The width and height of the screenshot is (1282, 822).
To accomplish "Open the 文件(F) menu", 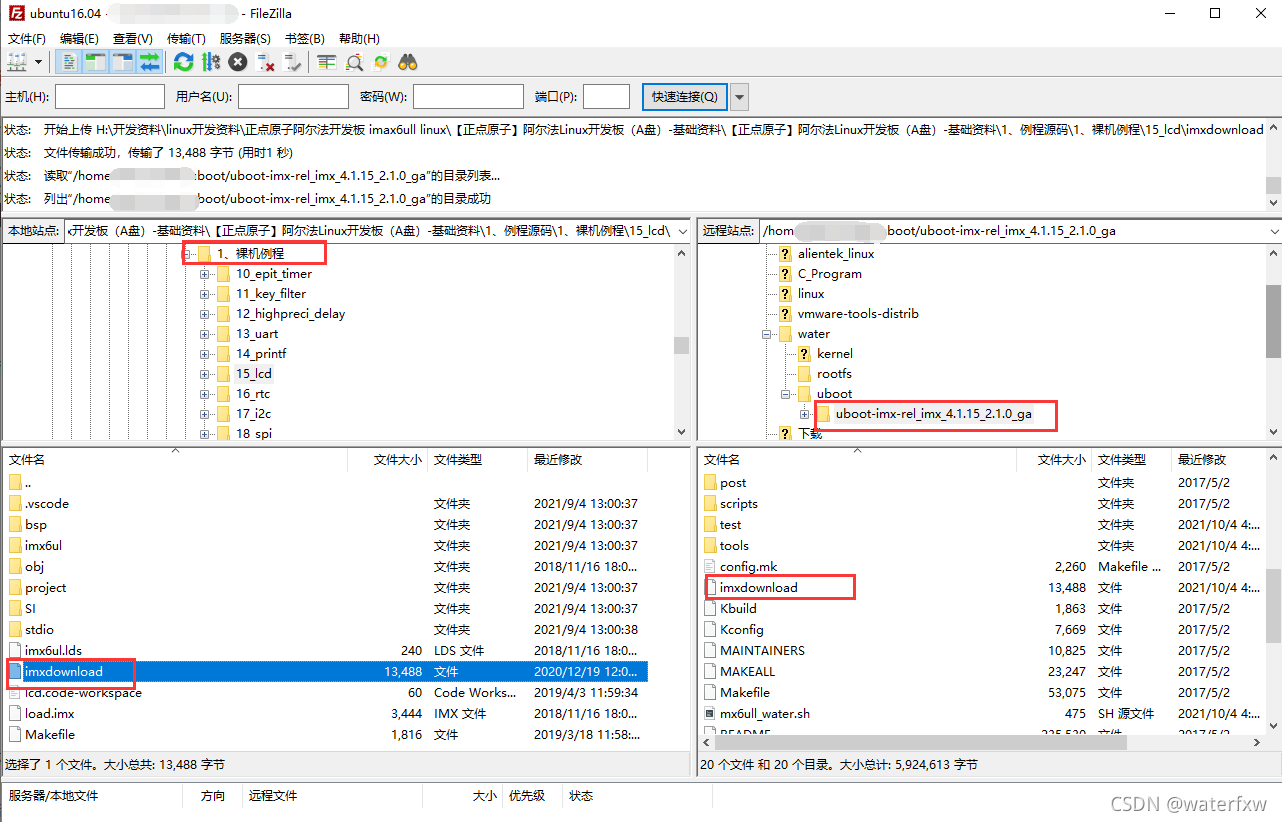I will tap(27, 38).
